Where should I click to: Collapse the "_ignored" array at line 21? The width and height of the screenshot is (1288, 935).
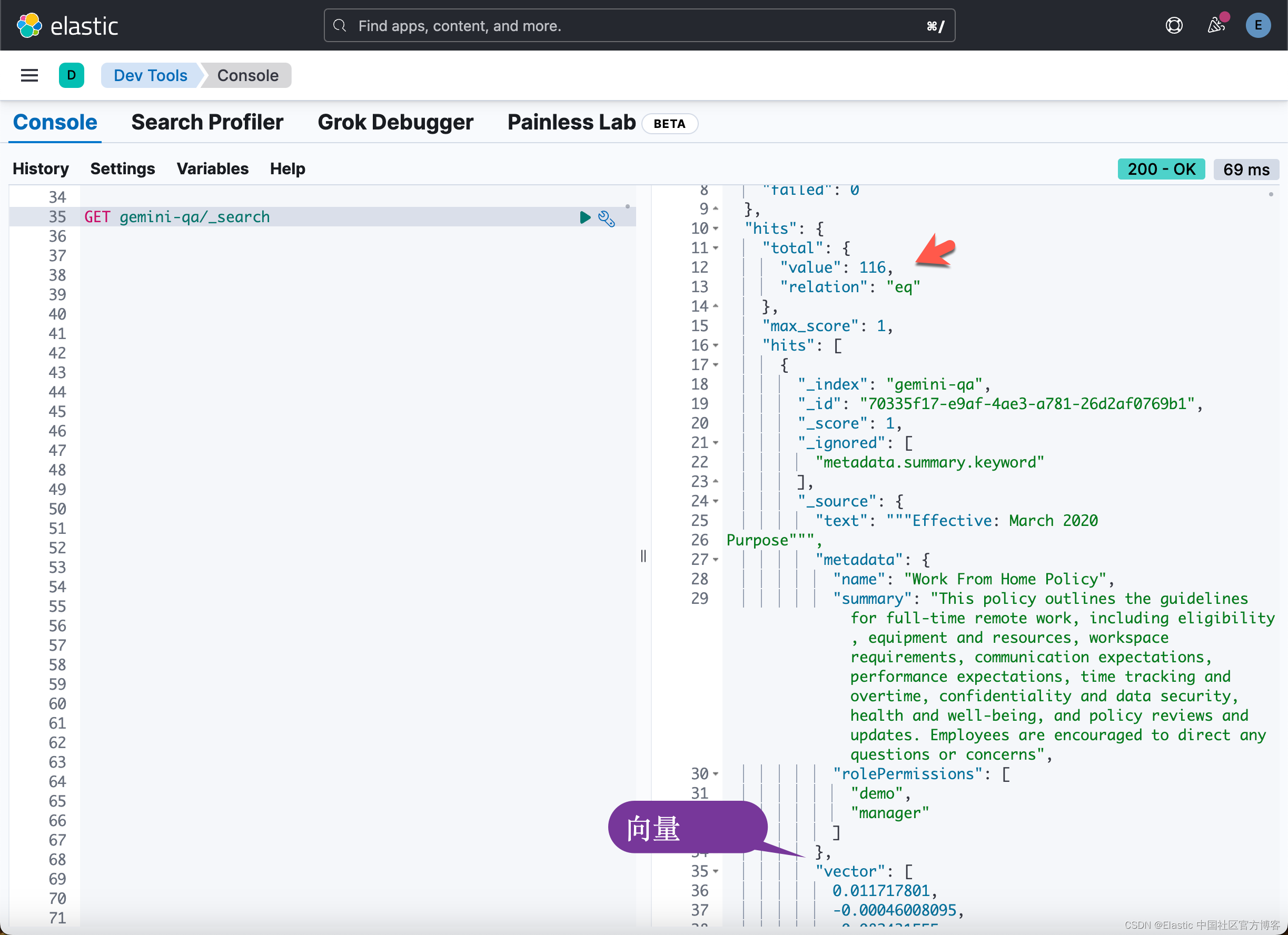click(716, 443)
